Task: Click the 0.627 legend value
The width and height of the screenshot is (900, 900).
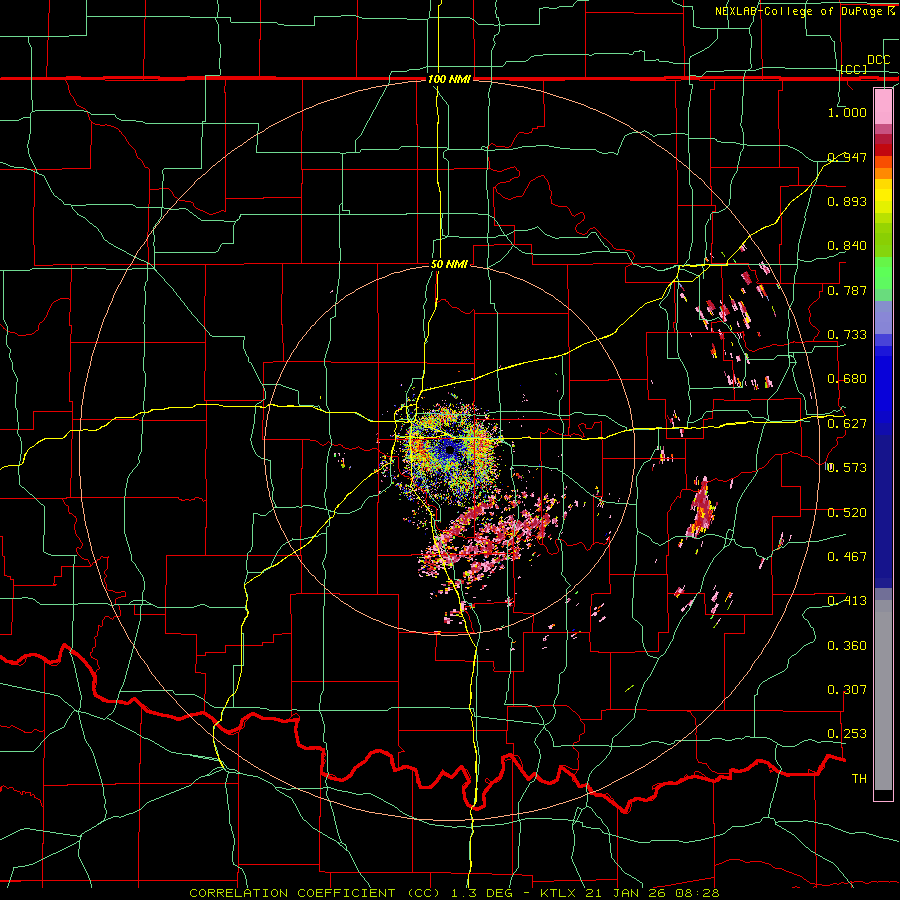Action: point(847,424)
